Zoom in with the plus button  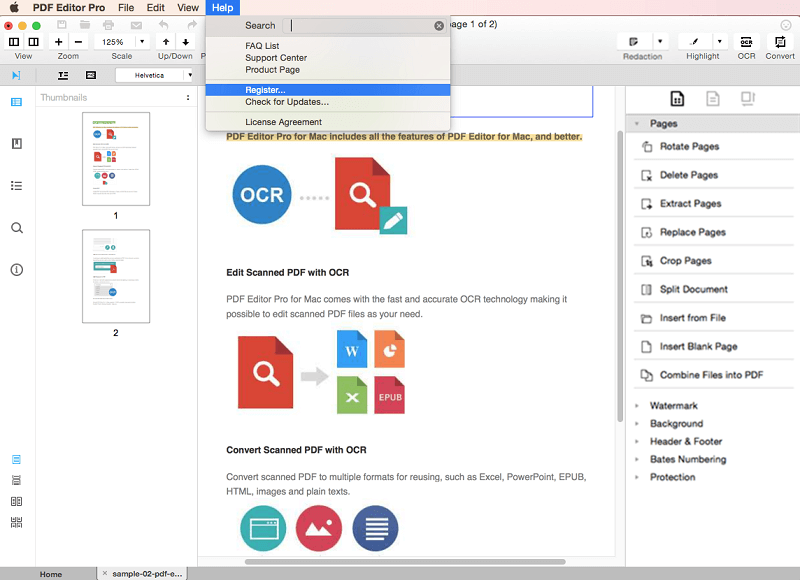point(59,42)
